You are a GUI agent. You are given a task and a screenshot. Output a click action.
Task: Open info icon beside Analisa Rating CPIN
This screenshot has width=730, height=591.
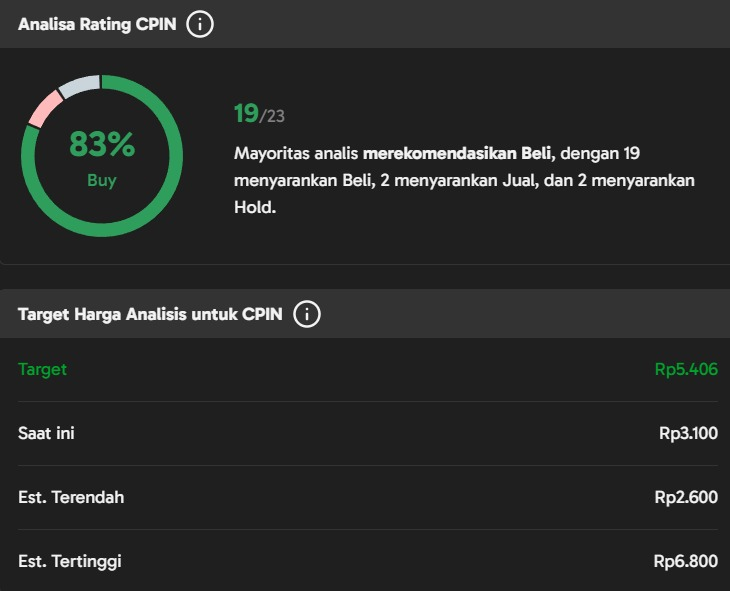pyautogui.click(x=200, y=24)
